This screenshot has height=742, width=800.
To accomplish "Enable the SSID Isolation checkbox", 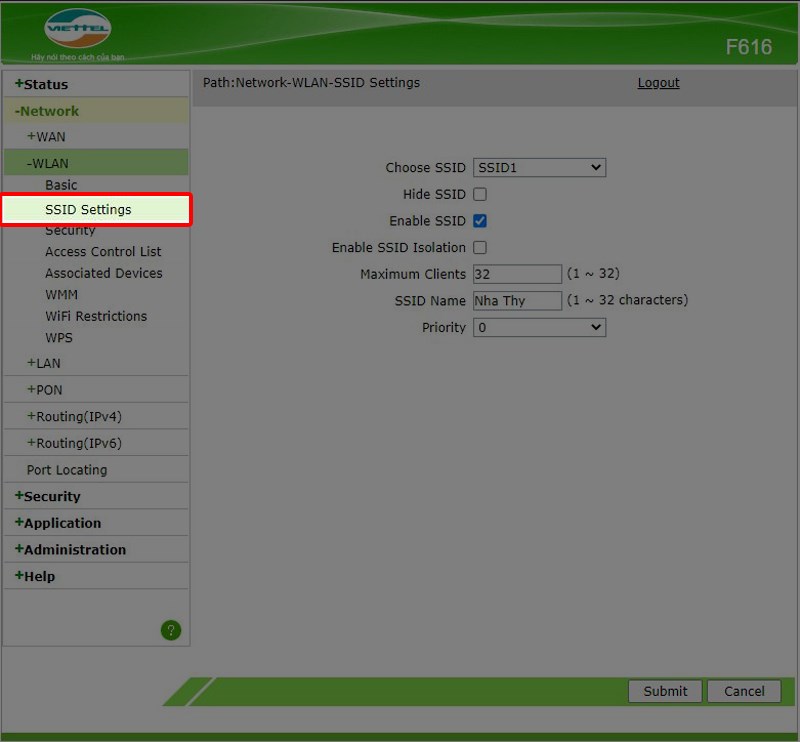I will 480,247.
